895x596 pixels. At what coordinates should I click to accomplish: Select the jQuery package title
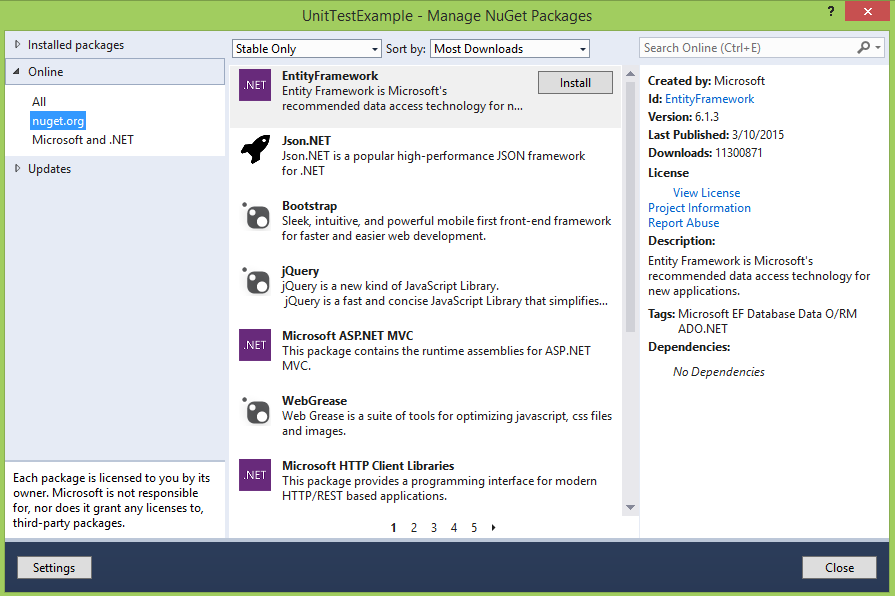(x=300, y=271)
